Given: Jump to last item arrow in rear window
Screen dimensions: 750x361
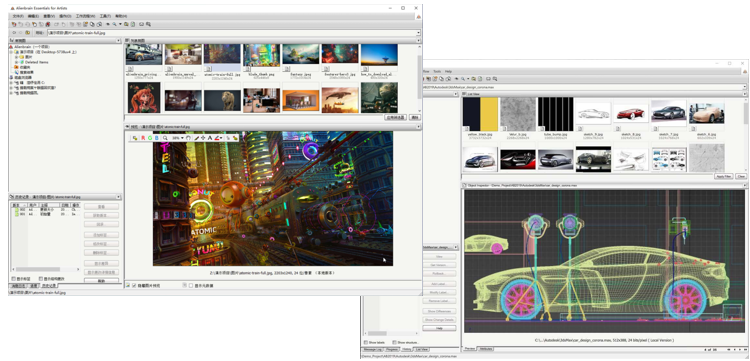Looking at the screenshot, I should click(x=745, y=350).
